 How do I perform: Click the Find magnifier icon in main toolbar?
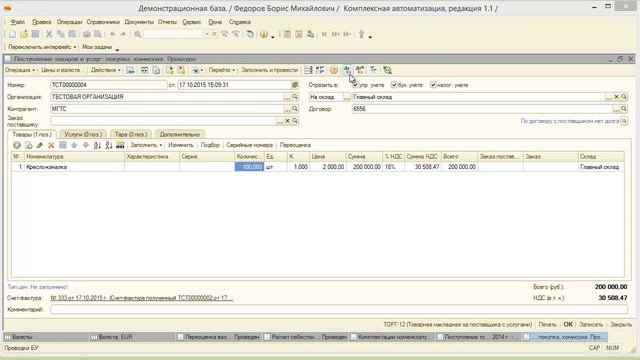[138, 34]
